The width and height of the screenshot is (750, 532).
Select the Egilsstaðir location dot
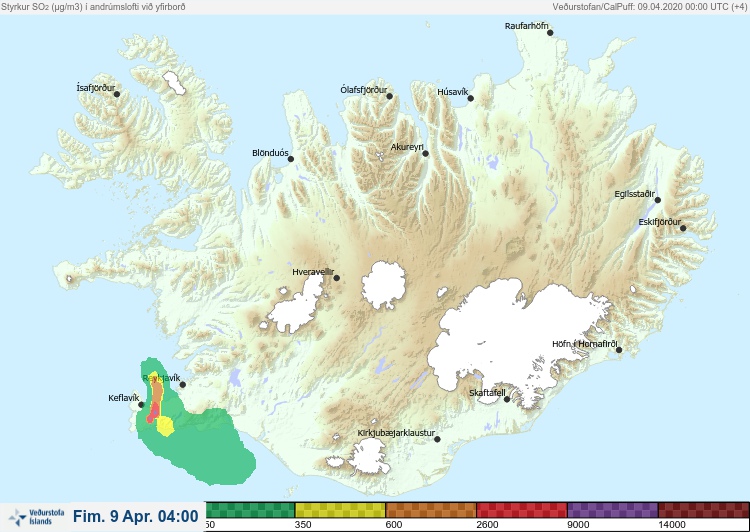(x=657, y=200)
